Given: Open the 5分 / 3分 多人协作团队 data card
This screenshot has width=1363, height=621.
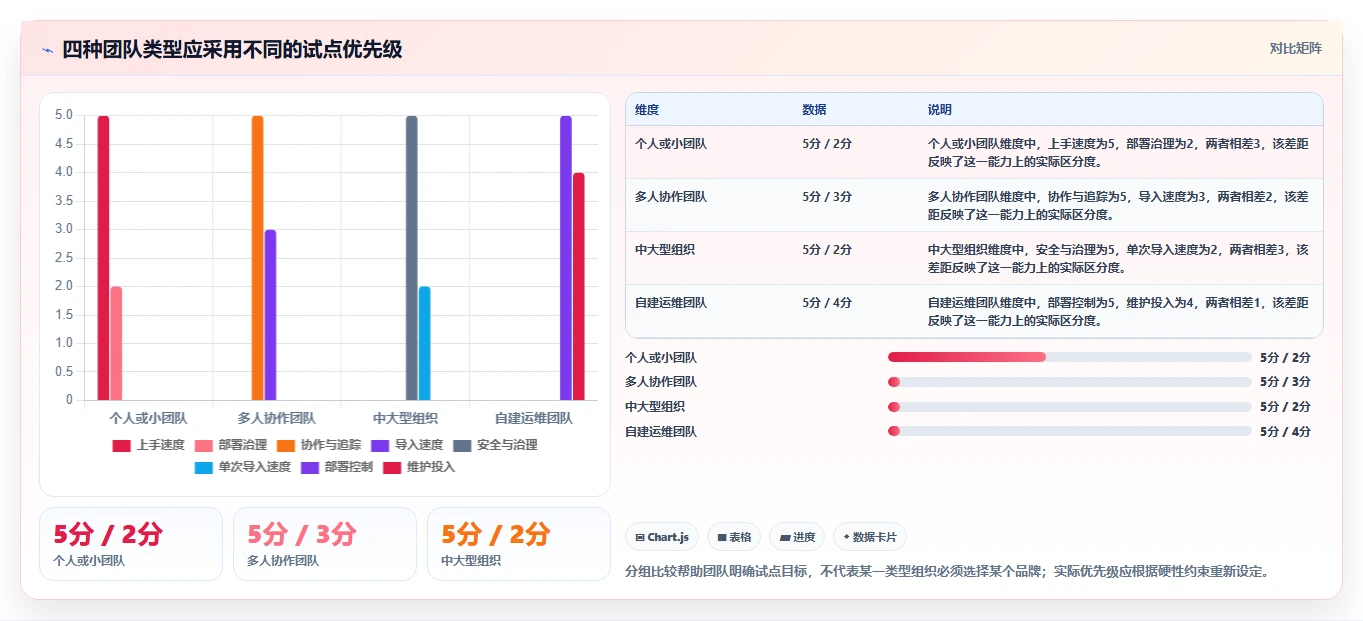Looking at the screenshot, I should [x=325, y=544].
